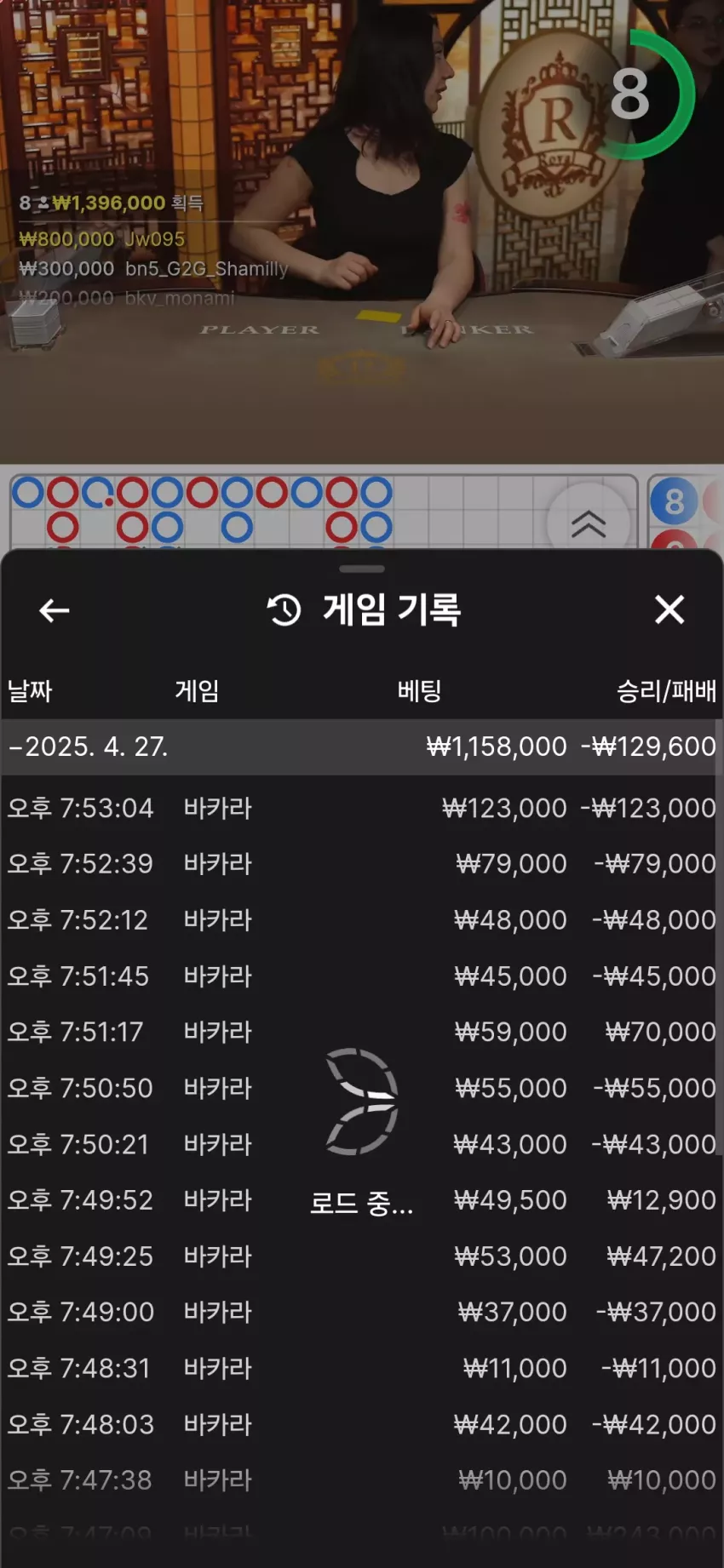Open the 오후 7:47:38 바카라 record

362,1480
